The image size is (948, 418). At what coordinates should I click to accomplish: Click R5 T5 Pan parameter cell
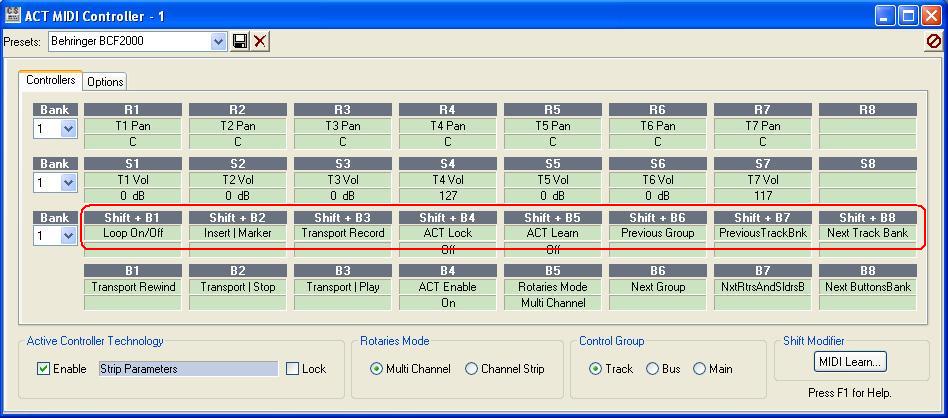point(553,126)
